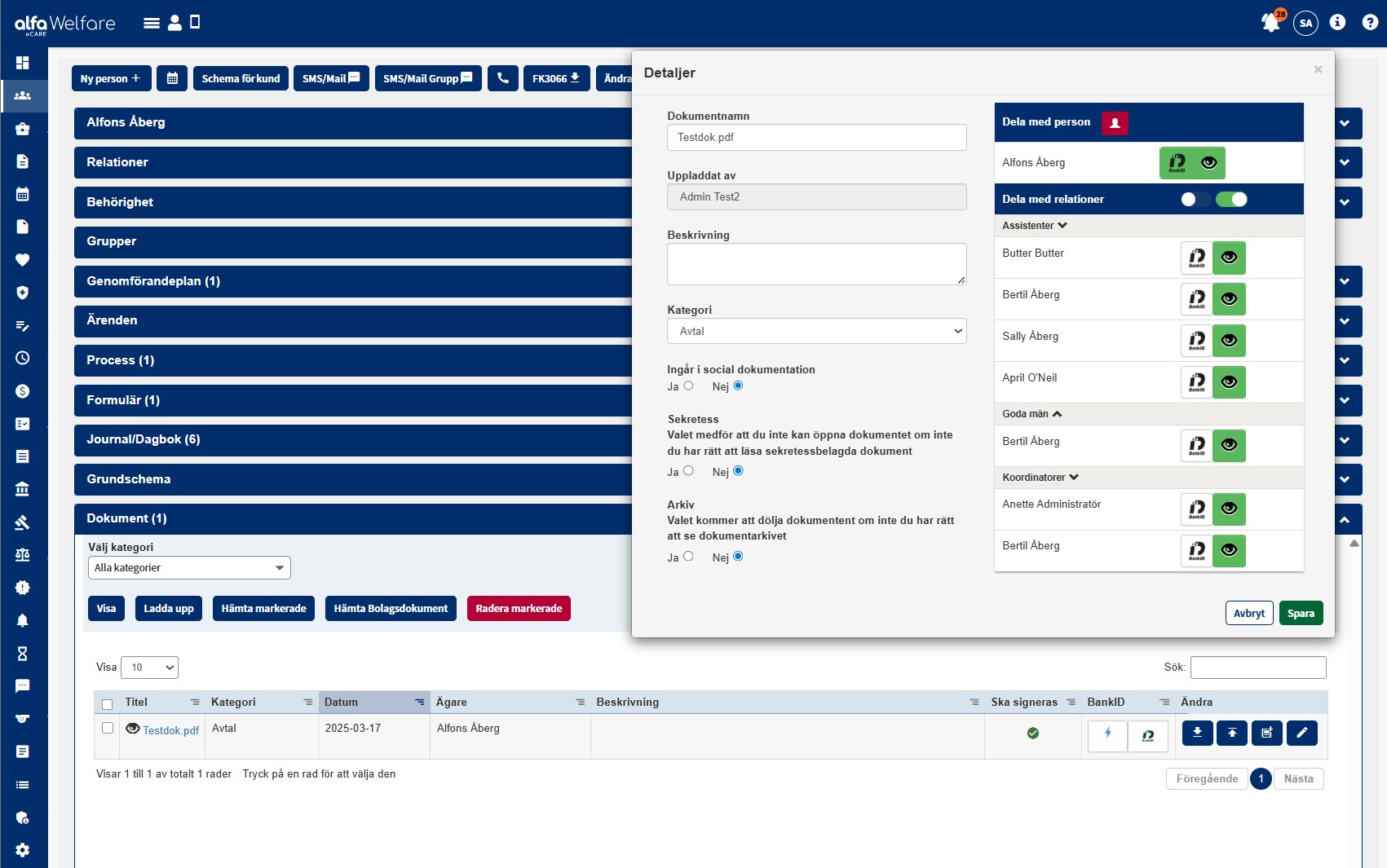The width and height of the screenshot is (1387, 868).
Task: Collapse the Assistenter group
Action: point(1035,226)
